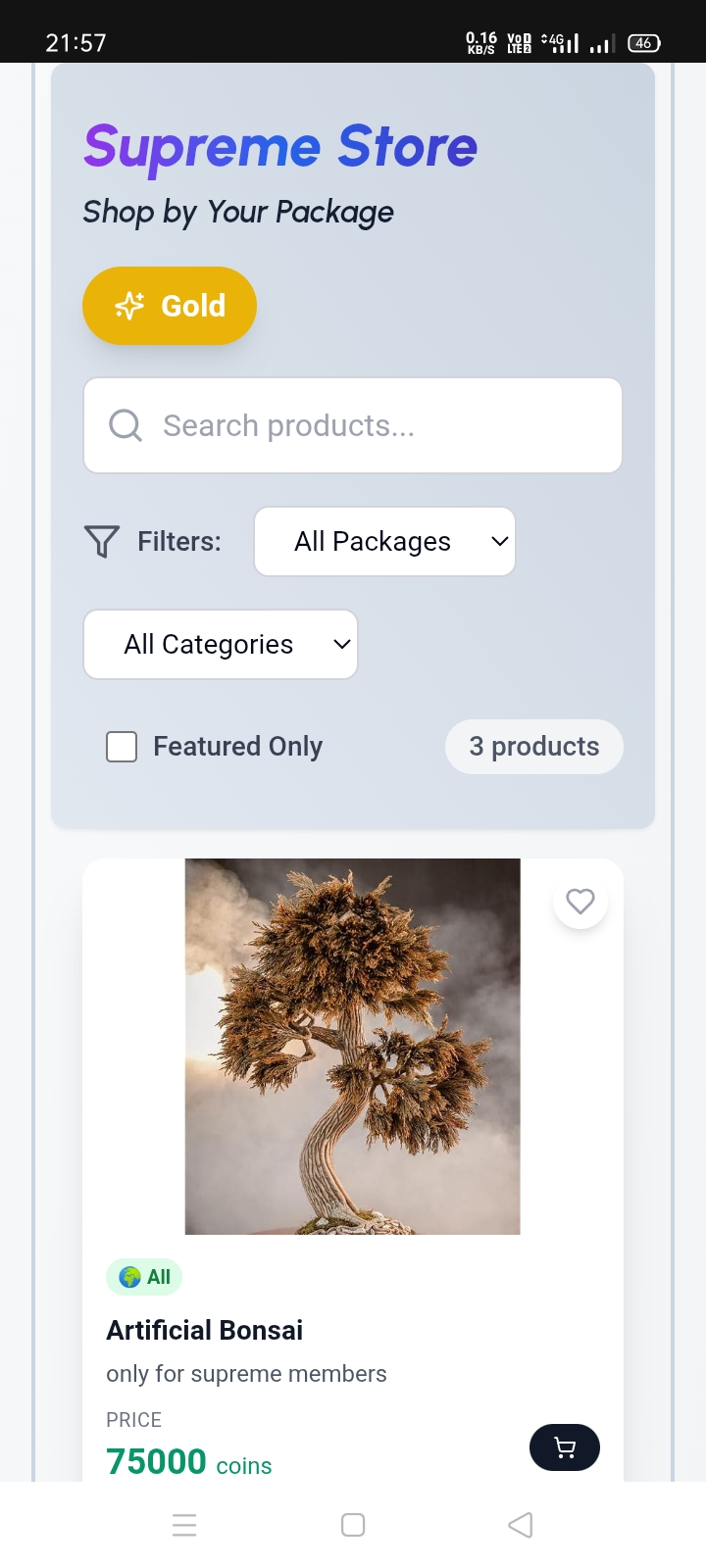Expand the All Categories dropdown
Image resolution: width=706 pixels, height=1568 pixels.
[221, 644]
